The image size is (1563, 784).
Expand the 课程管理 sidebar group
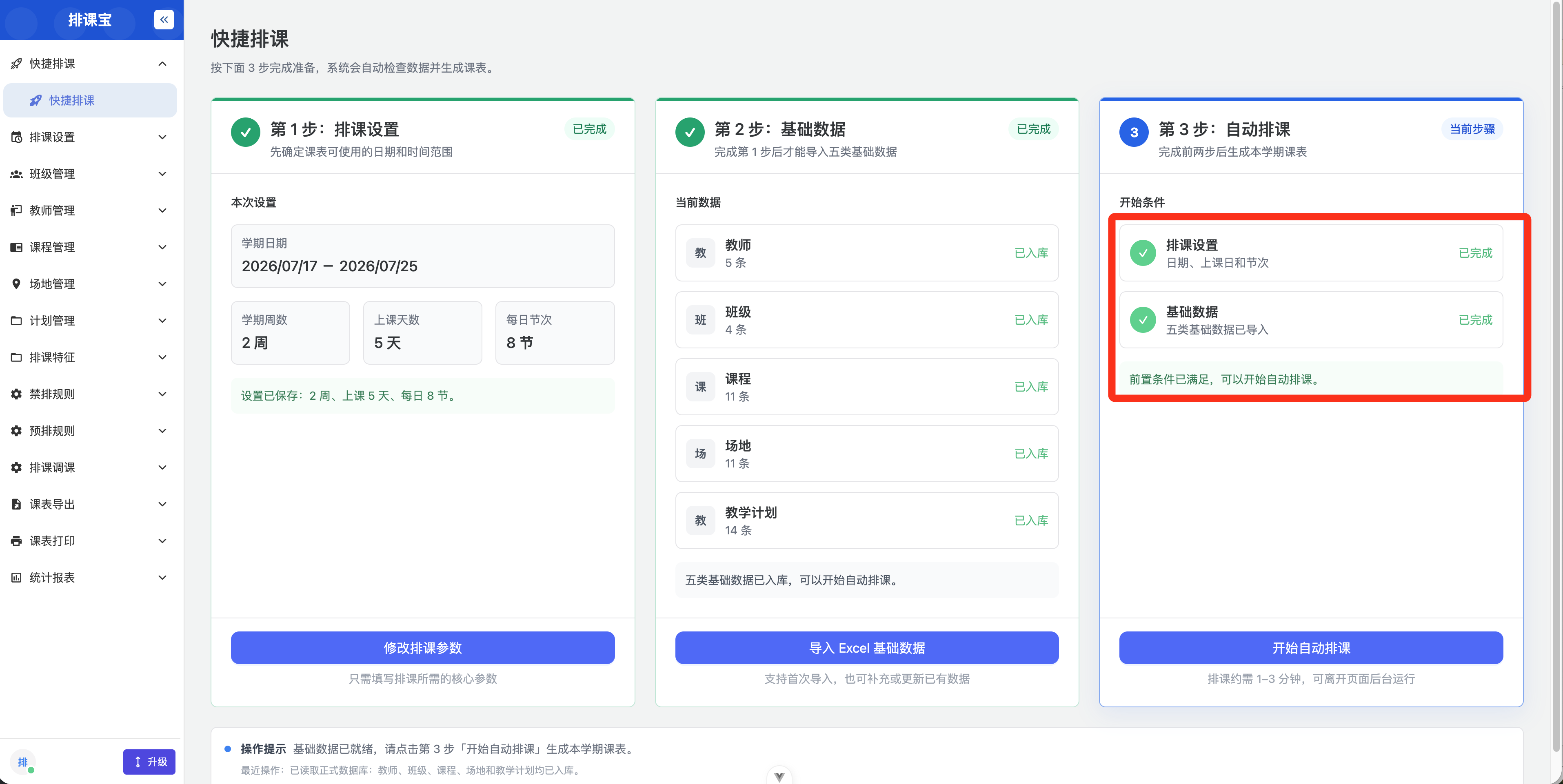(x=162, y=247)
